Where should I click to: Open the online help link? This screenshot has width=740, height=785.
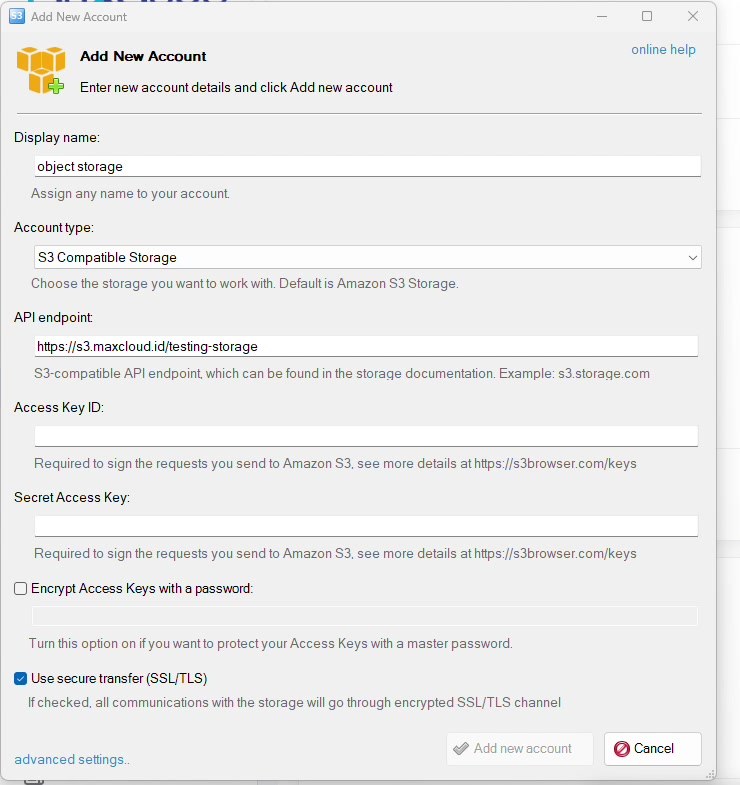click(663, 50)
